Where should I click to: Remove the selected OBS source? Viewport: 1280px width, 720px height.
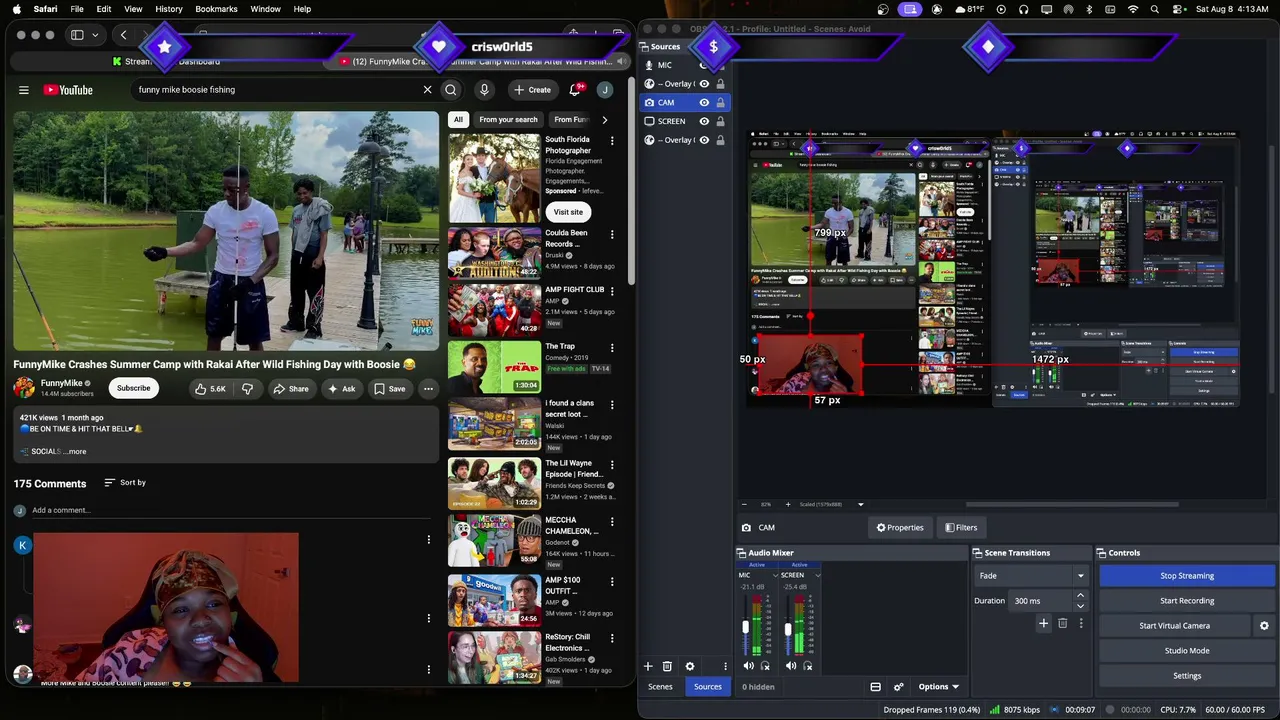pyautogui.click(x=667, y=666)
